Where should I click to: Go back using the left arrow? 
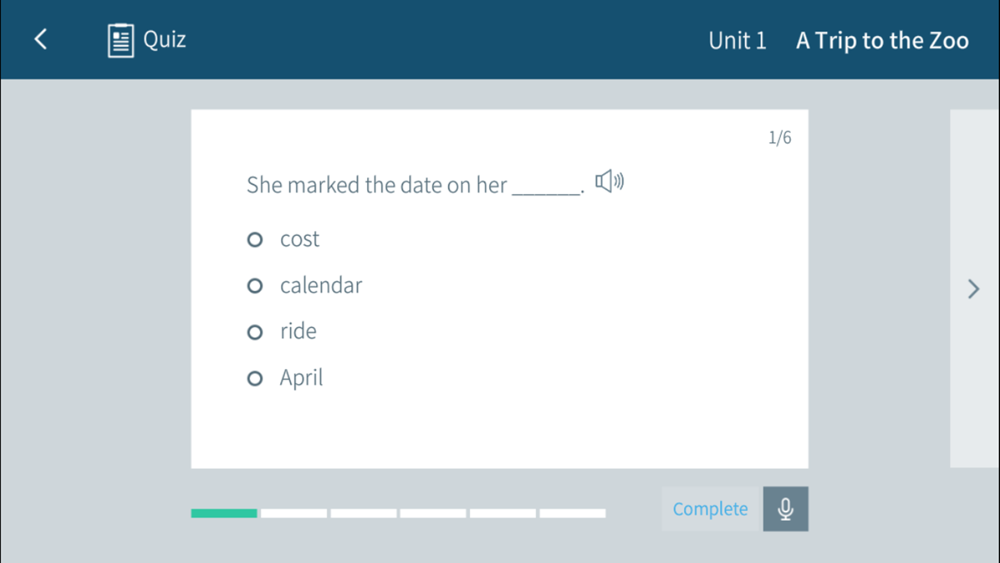click(x=41, y=39)
